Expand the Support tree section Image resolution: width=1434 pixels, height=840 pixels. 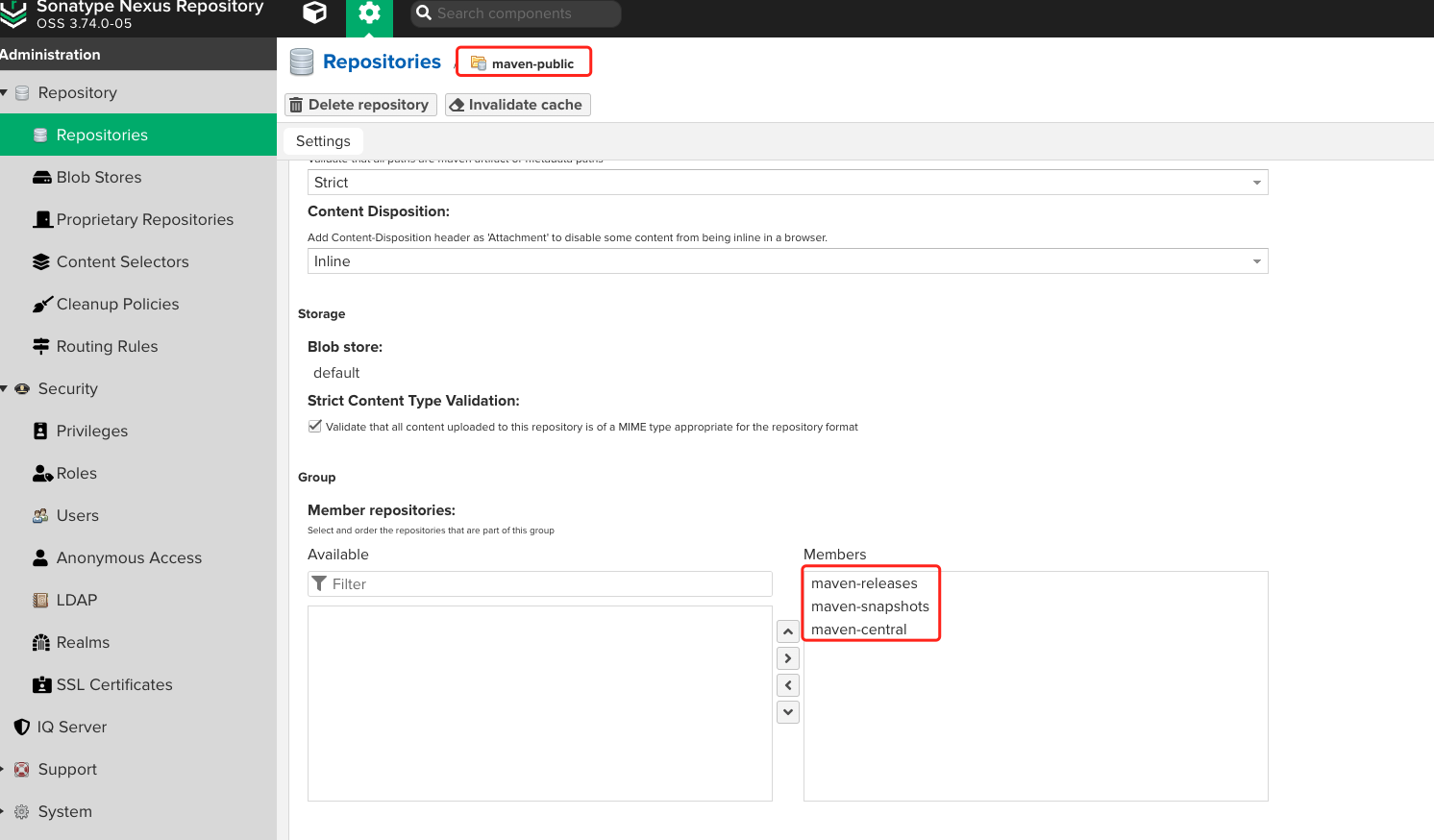(3, 770)
